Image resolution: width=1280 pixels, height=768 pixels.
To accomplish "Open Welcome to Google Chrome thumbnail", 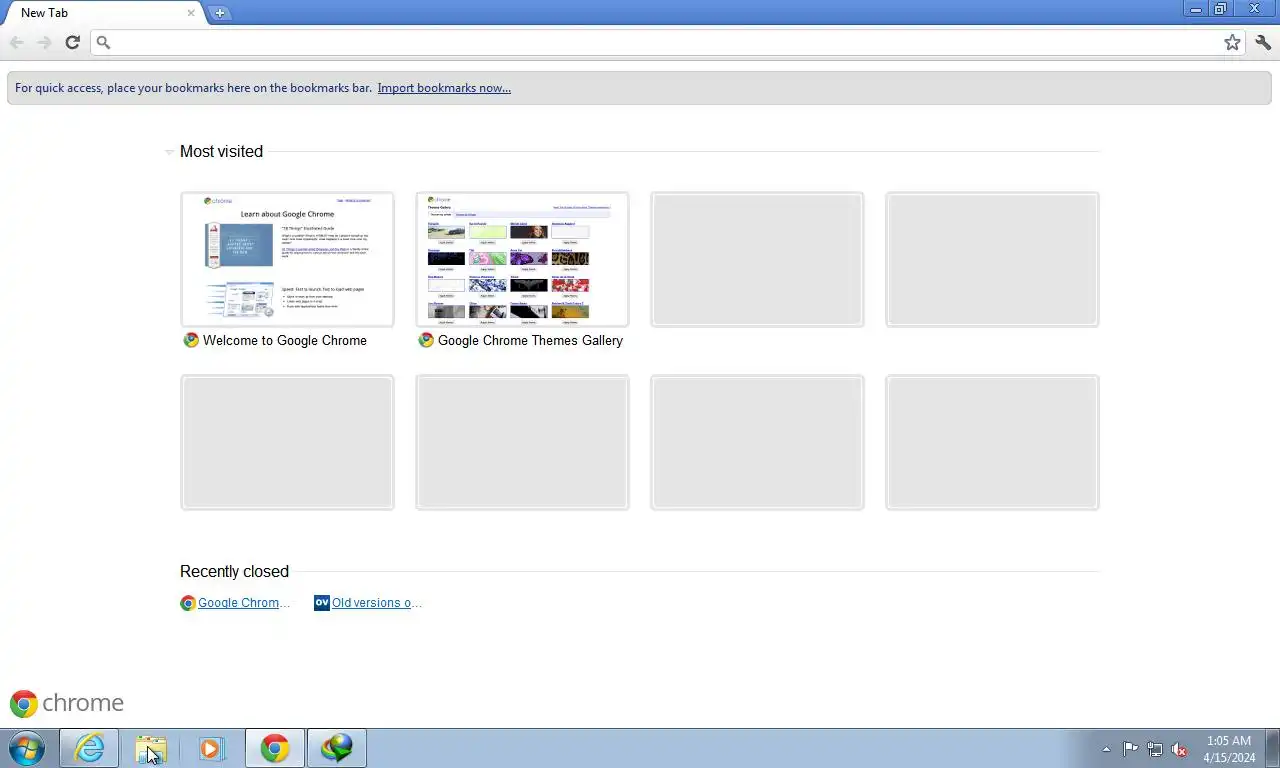I will pyautogui.click(x=287, y=259).
